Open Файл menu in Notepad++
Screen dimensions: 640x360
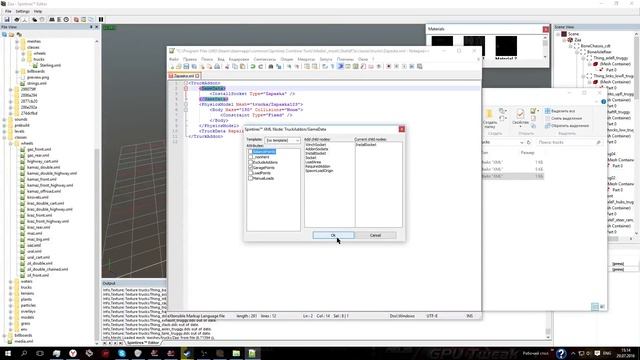click(174, 60)
